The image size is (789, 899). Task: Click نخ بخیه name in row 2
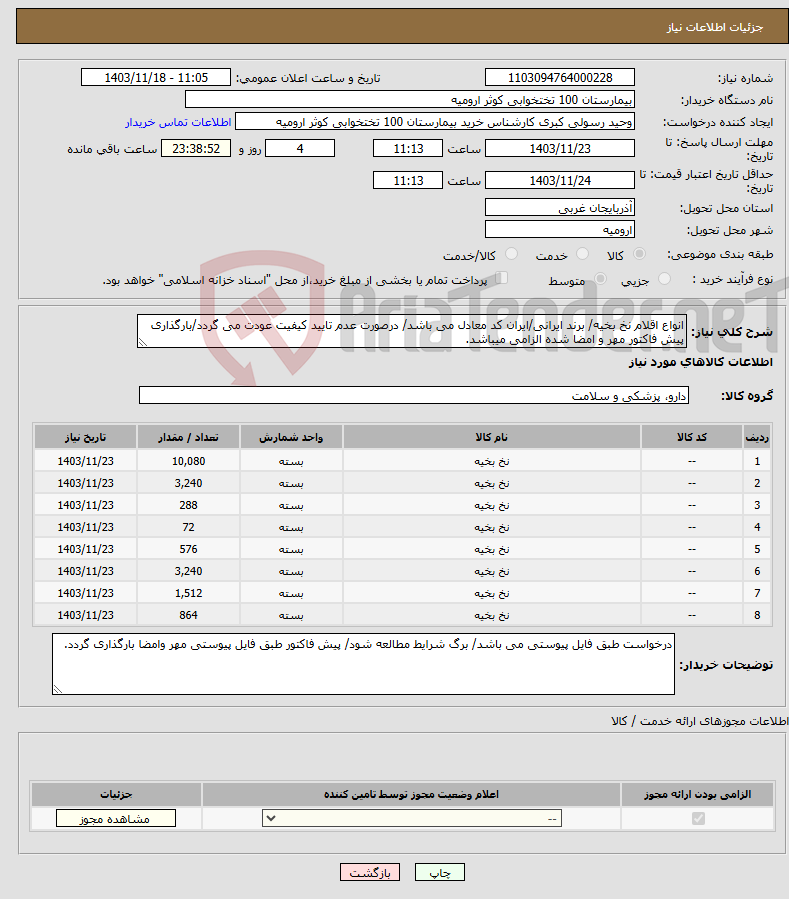(x=491, y=484)
